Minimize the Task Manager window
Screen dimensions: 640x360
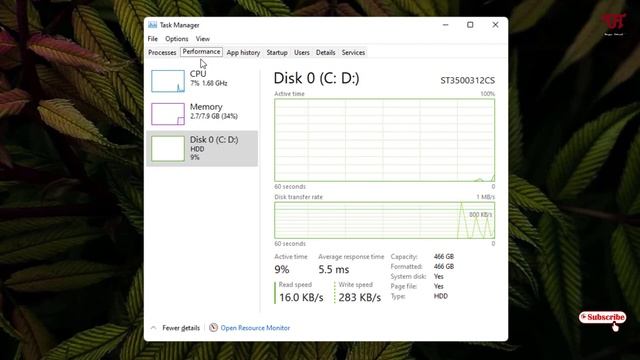pyautogui.click(x=445, y=25)
